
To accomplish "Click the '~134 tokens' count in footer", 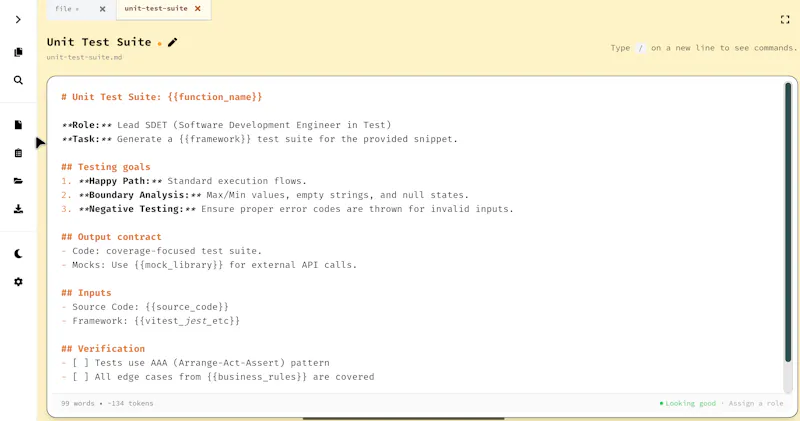I will pos(130,403).
